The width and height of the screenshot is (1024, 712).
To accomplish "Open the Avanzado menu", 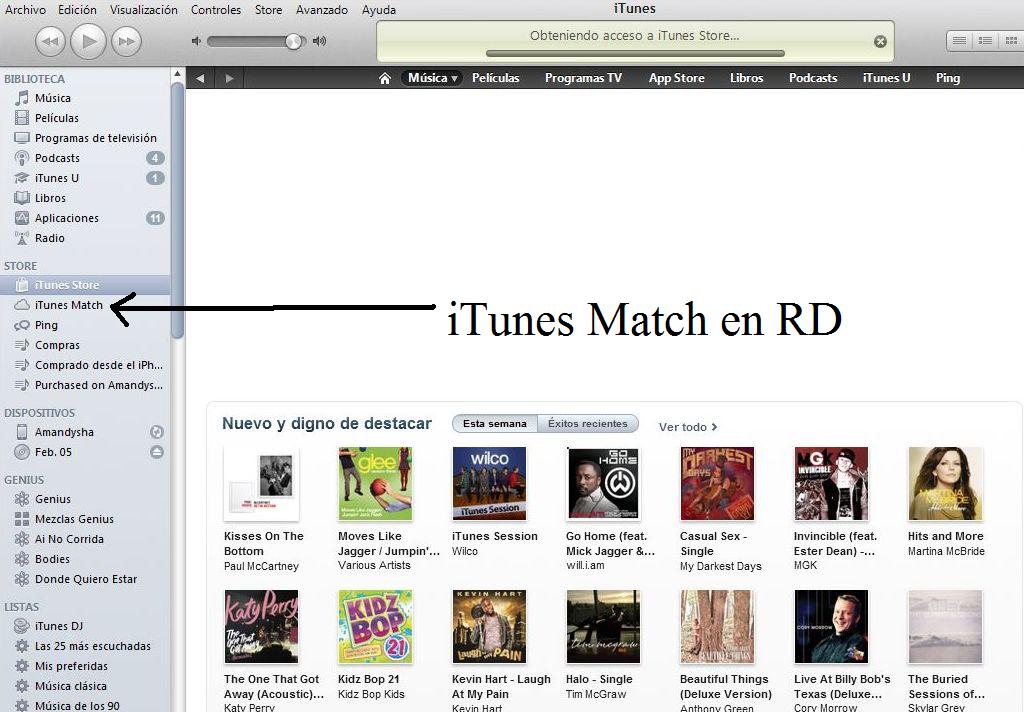I will (322, 10).
